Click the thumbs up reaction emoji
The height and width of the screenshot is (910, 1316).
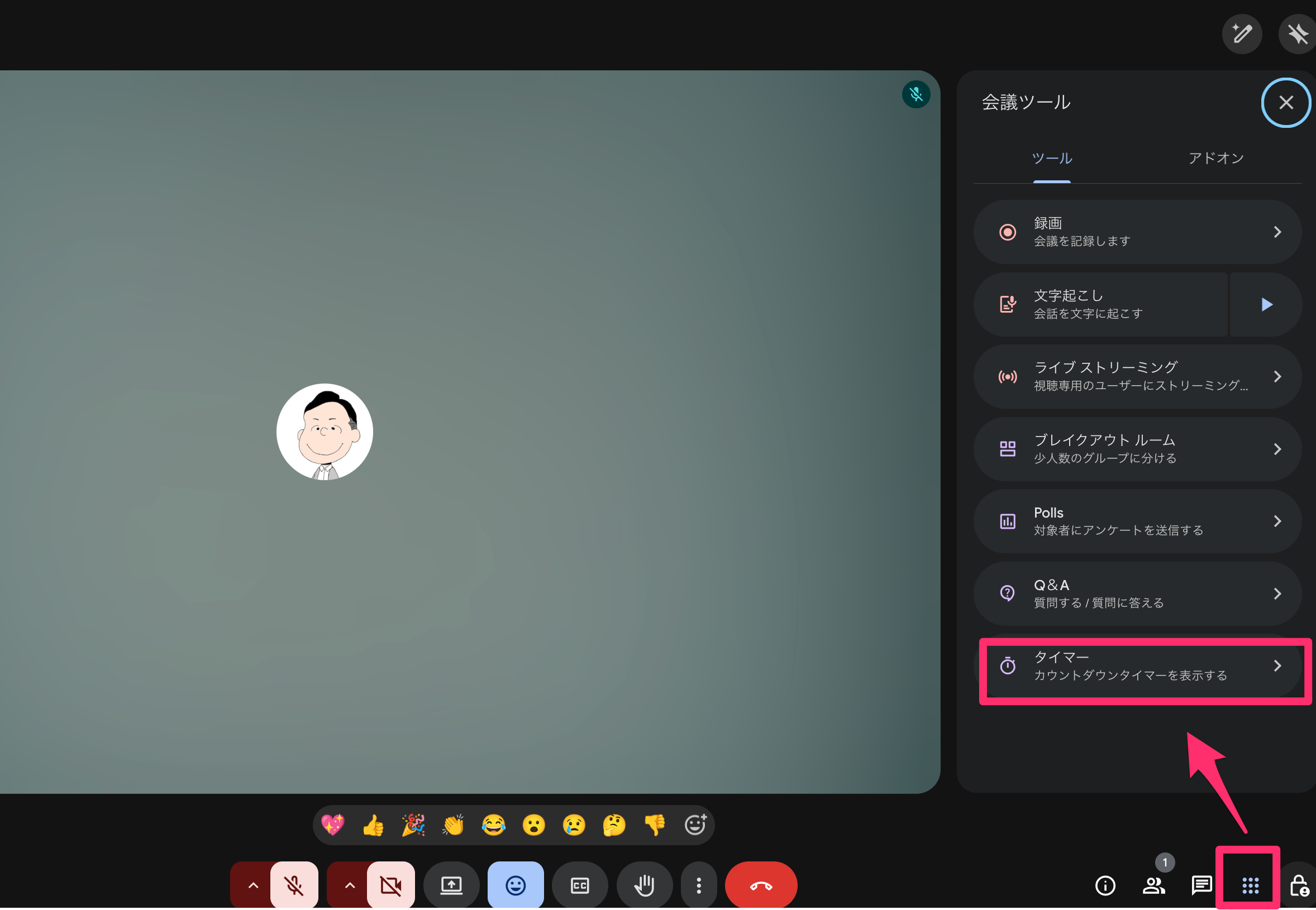pos(374,825)
